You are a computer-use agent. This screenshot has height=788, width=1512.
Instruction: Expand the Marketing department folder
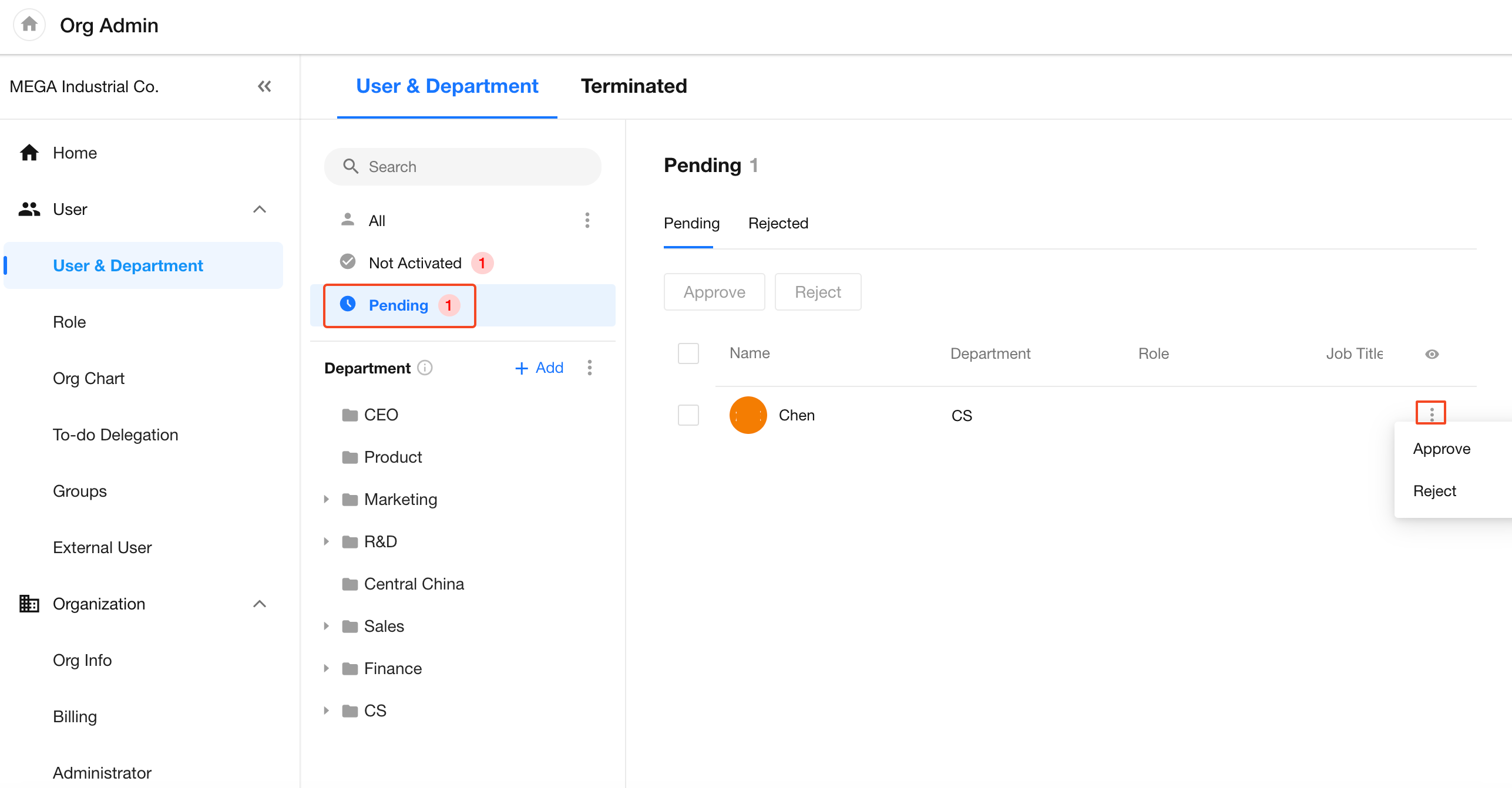click(327, 499)
